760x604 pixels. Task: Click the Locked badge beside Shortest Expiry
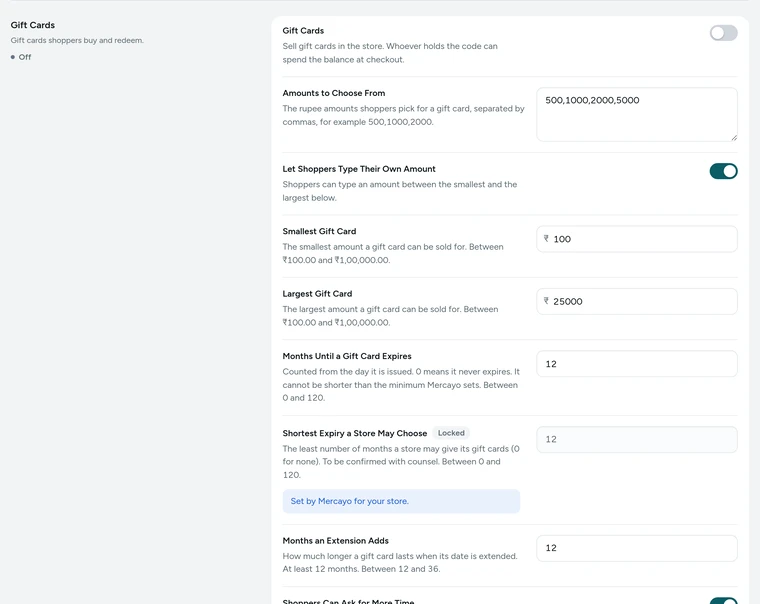[451, 433]
